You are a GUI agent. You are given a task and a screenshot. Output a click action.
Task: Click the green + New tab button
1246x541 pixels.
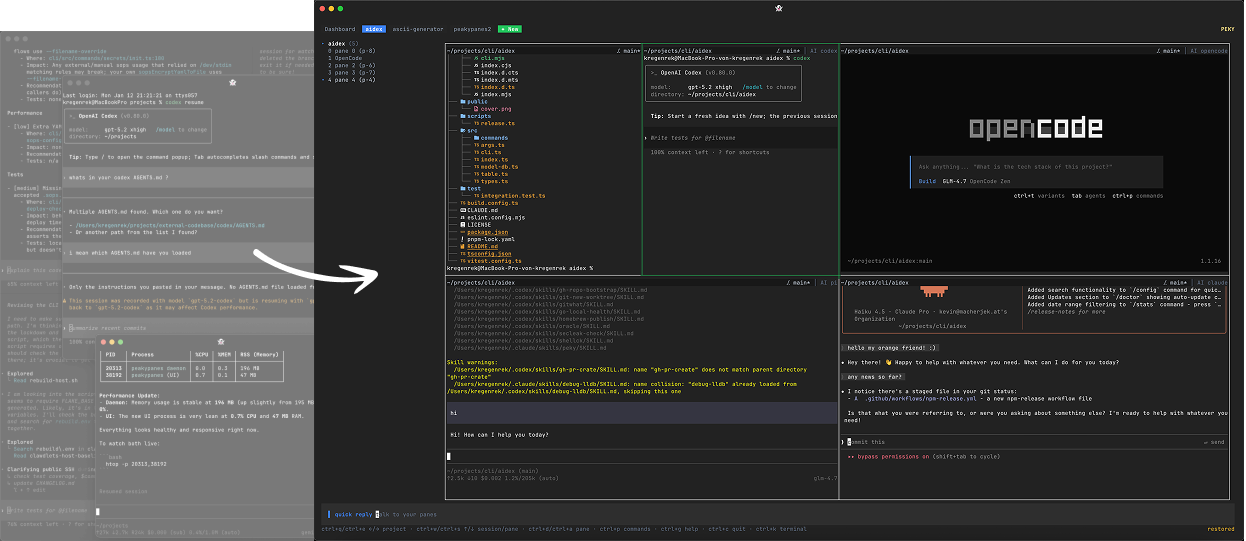(x=510, y=30)
